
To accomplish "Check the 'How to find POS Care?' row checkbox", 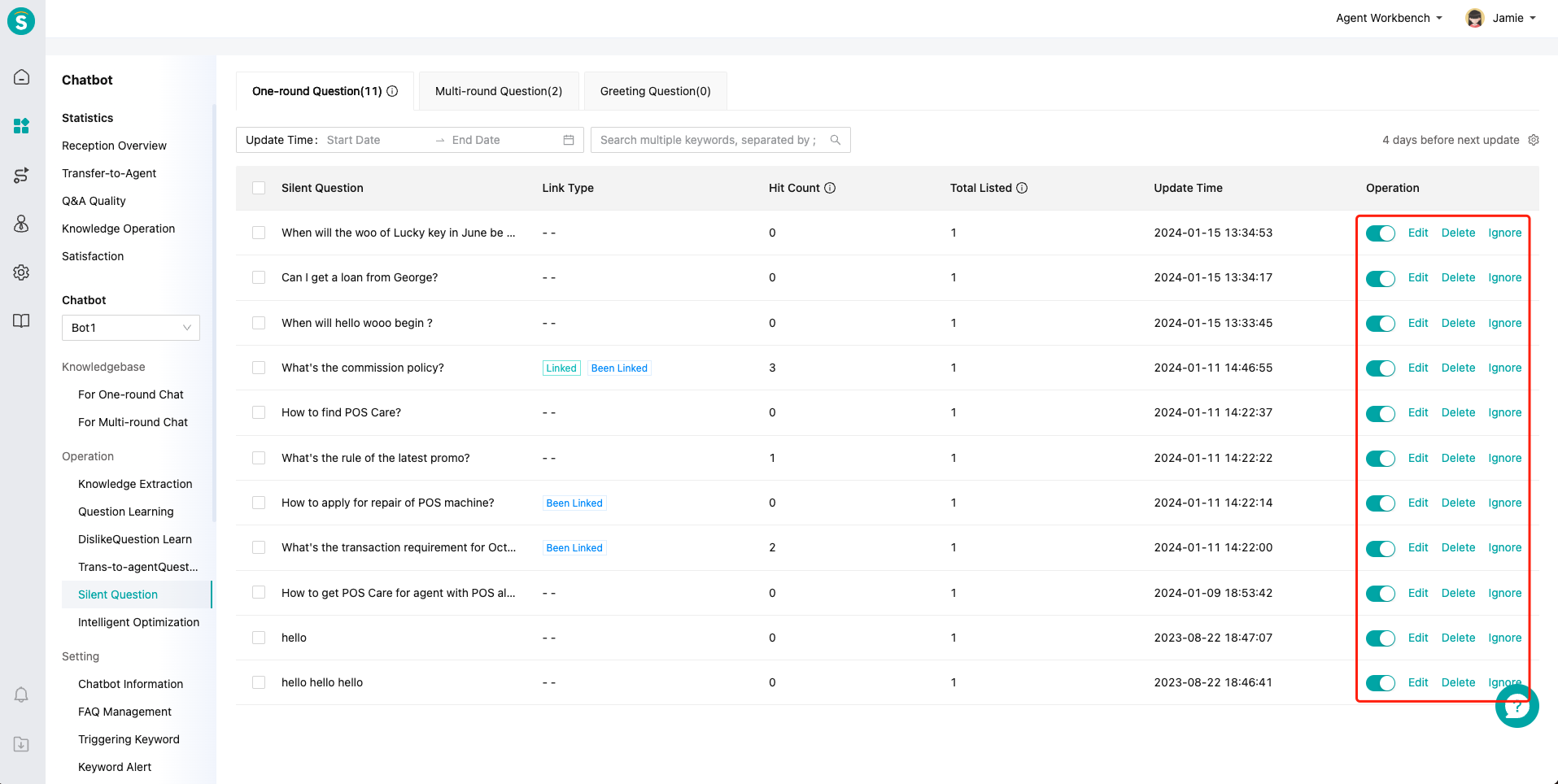I will 259,412.
